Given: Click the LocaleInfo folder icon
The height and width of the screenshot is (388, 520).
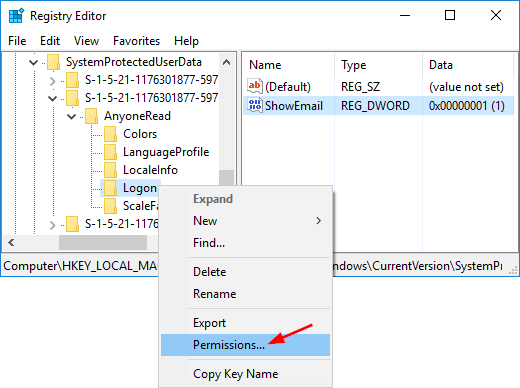Looking at the screenshot, I should click(110, 170).
